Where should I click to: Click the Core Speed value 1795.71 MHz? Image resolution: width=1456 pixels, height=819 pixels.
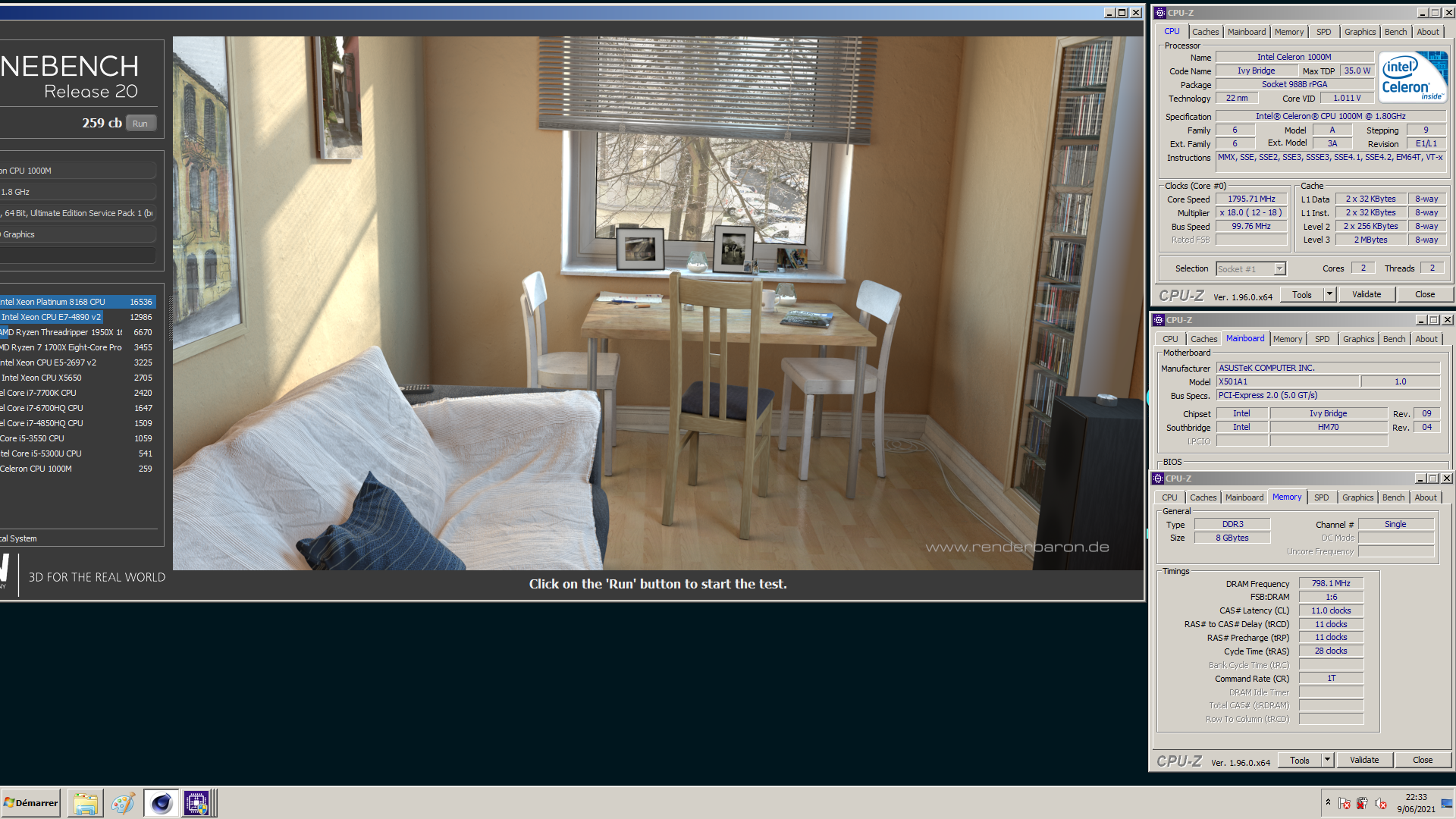(x=1252, y=199)
